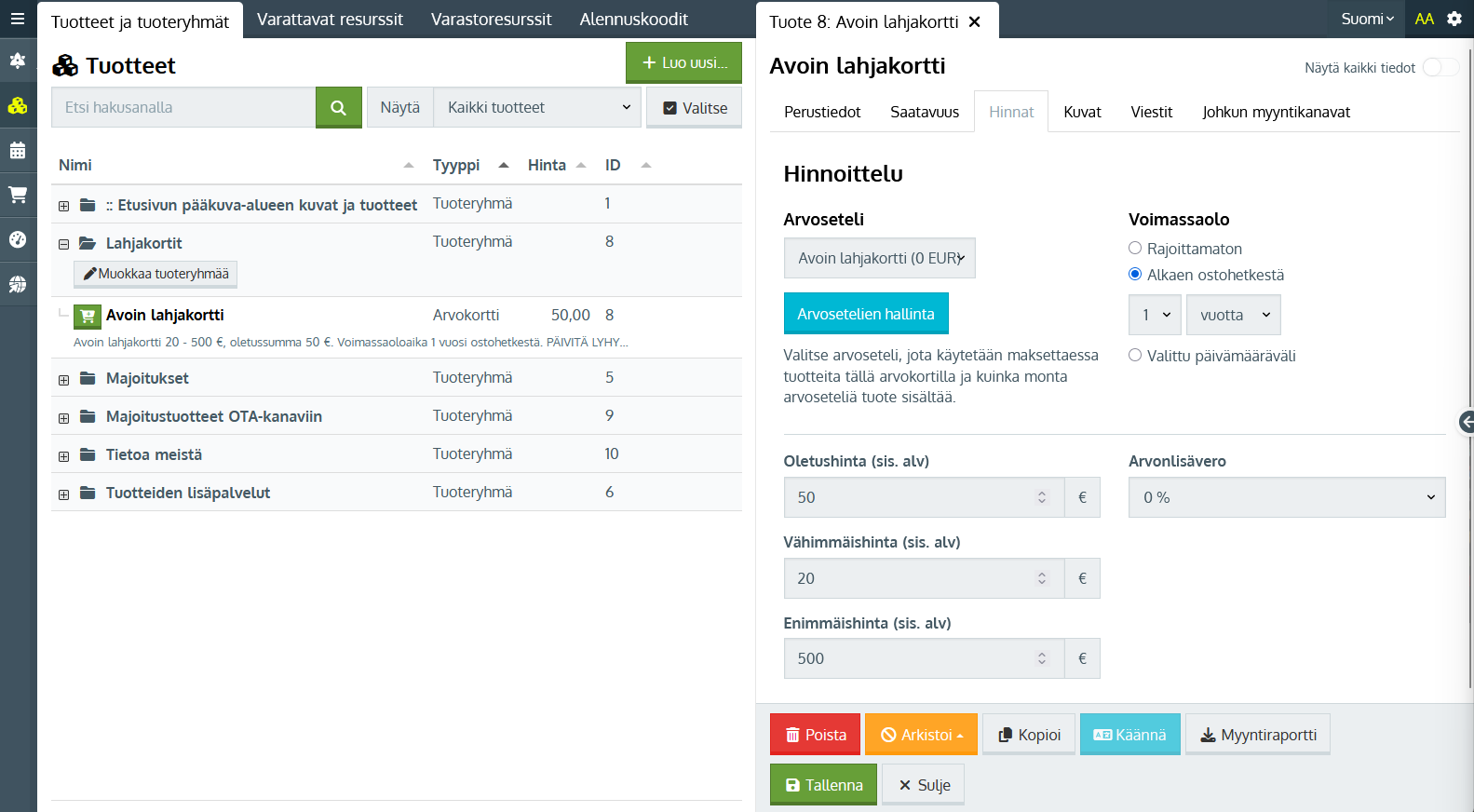Open settings gear in top right

(x=1454, y=19)
